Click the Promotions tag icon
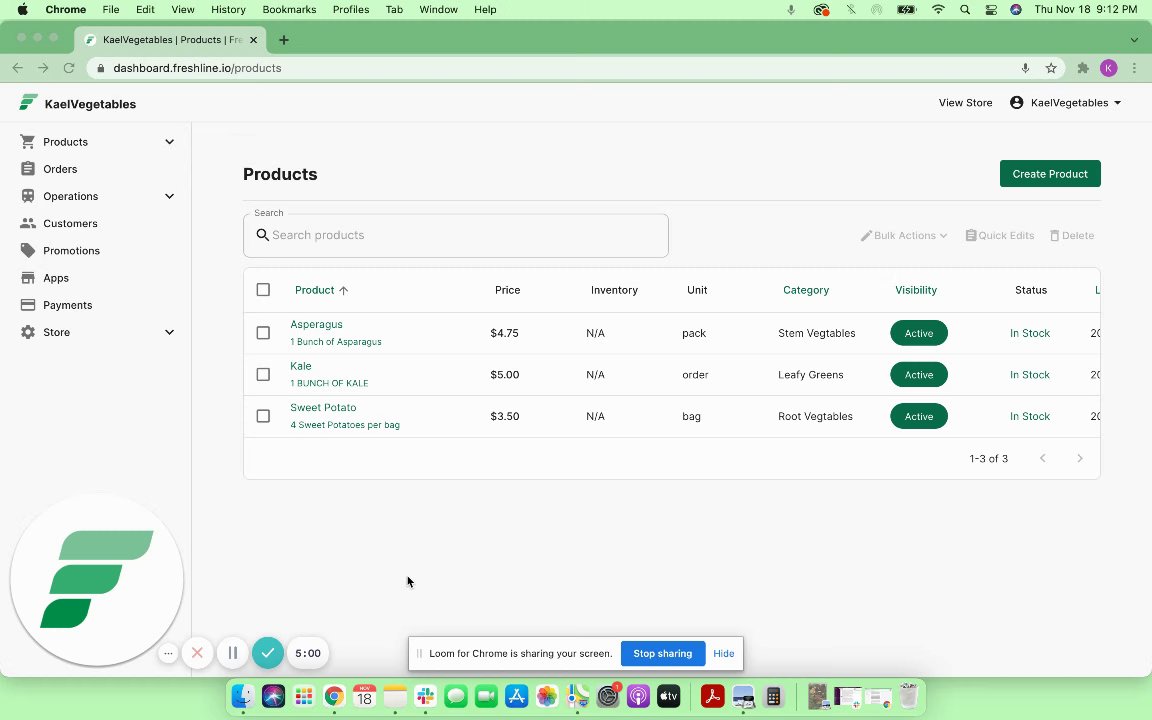This screenshot has width=1152, height=720. coord(28,251)
